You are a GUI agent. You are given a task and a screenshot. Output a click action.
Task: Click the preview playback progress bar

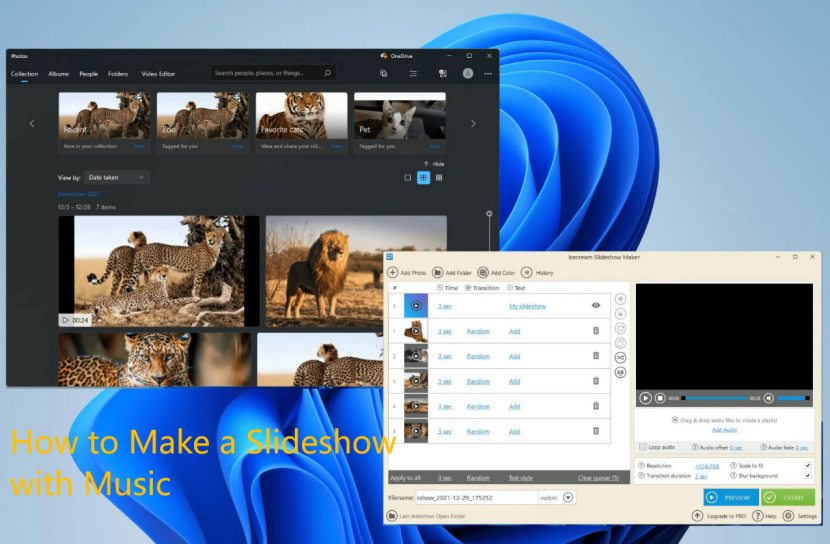coord(715,398)
